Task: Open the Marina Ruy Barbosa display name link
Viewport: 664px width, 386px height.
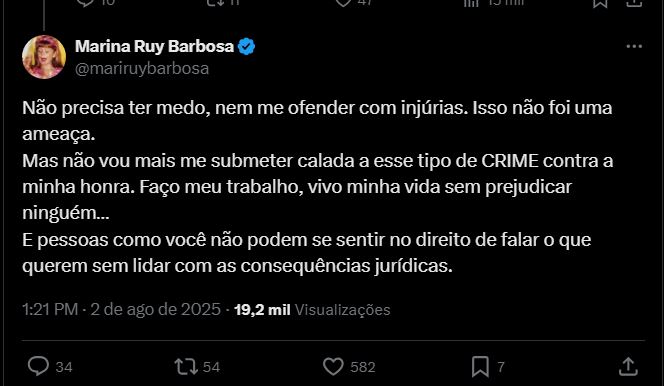Action: tap(154, 46)
